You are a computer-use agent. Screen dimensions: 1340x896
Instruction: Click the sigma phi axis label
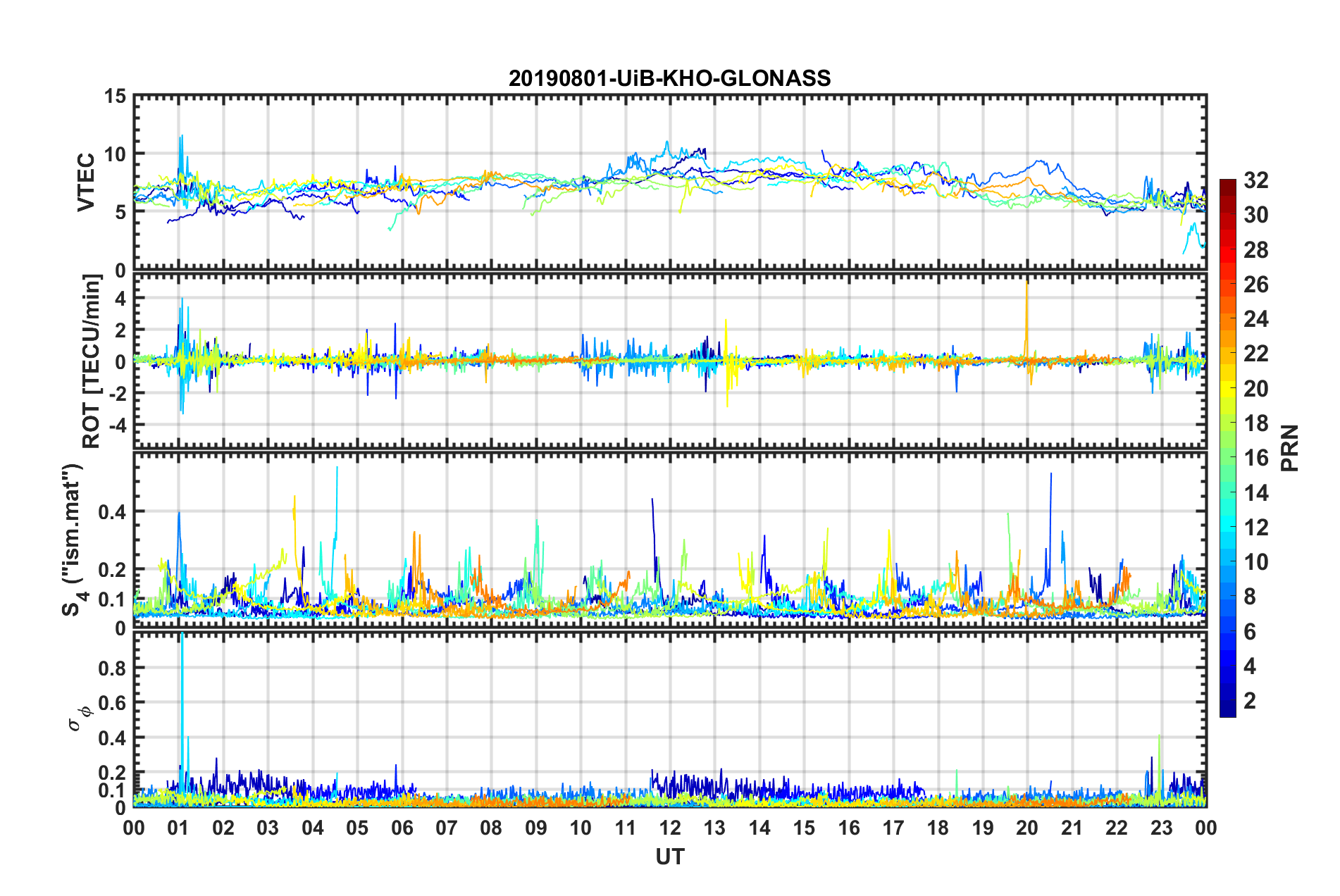pyautogui.click(x=81, y=718)
